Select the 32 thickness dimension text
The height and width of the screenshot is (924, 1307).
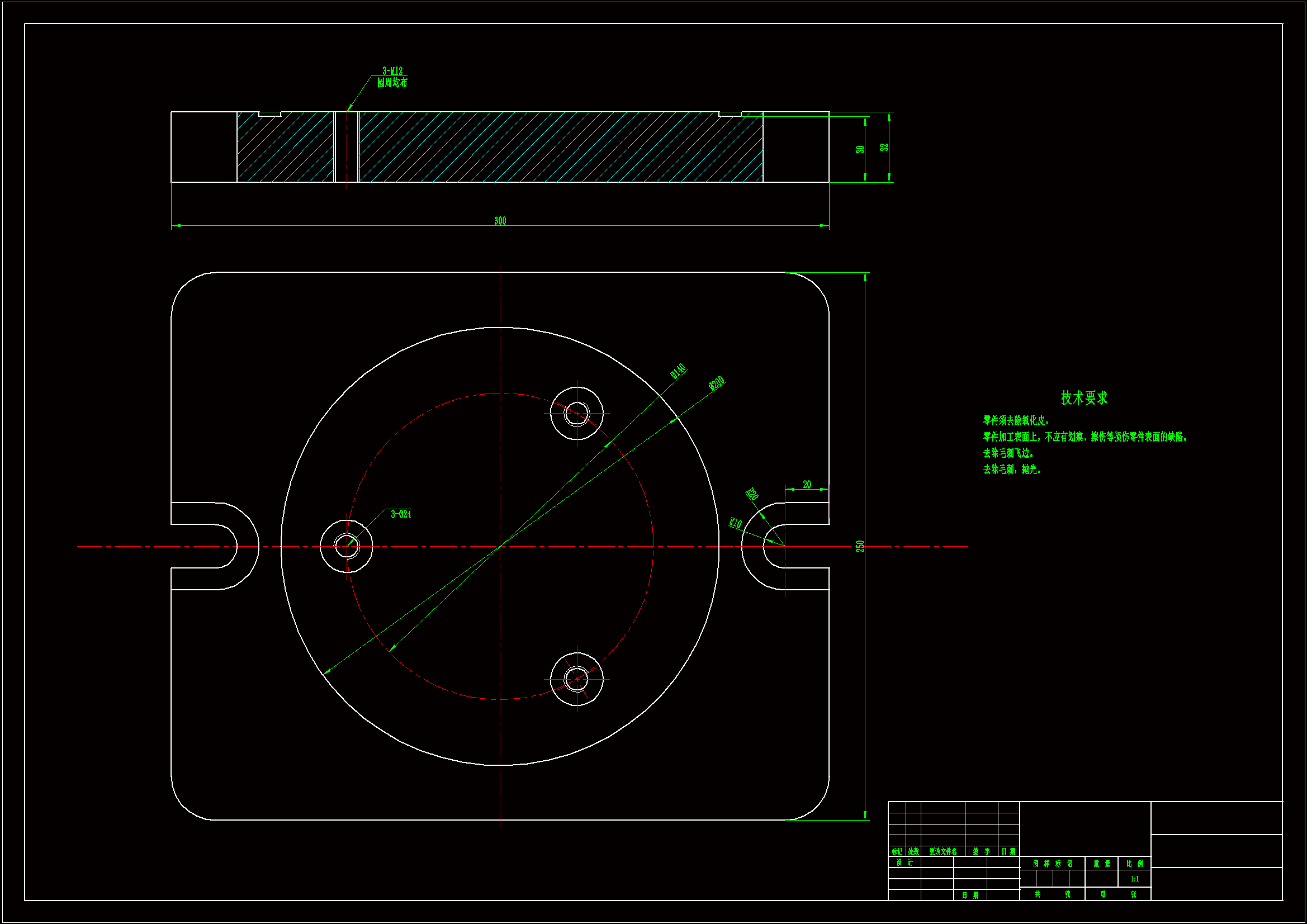point(884,147)
